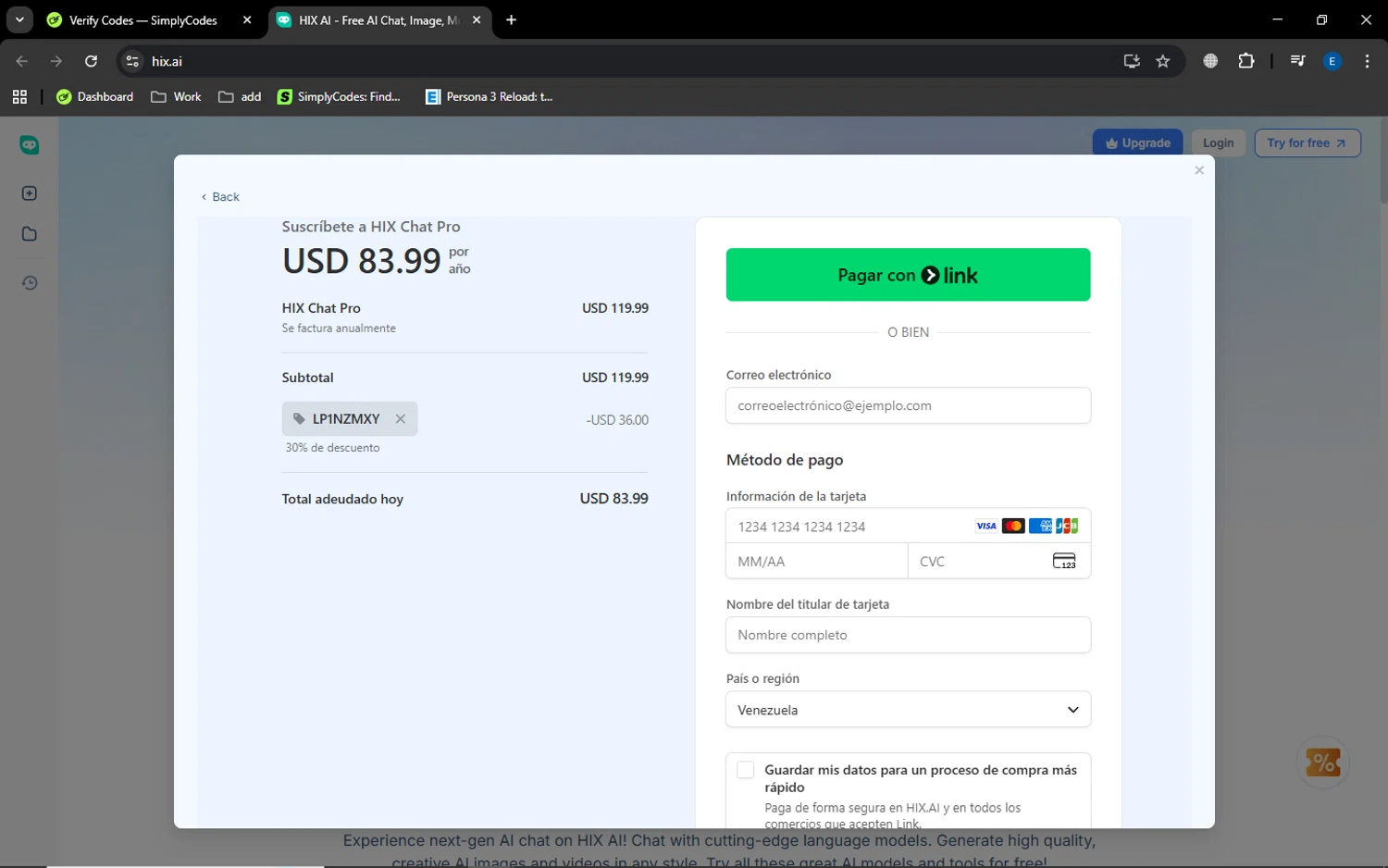The height and width of the screenshot is (868, 1388).
Task: Remove the LP1NZMXY coupon code
Action: tap(401, 419)
